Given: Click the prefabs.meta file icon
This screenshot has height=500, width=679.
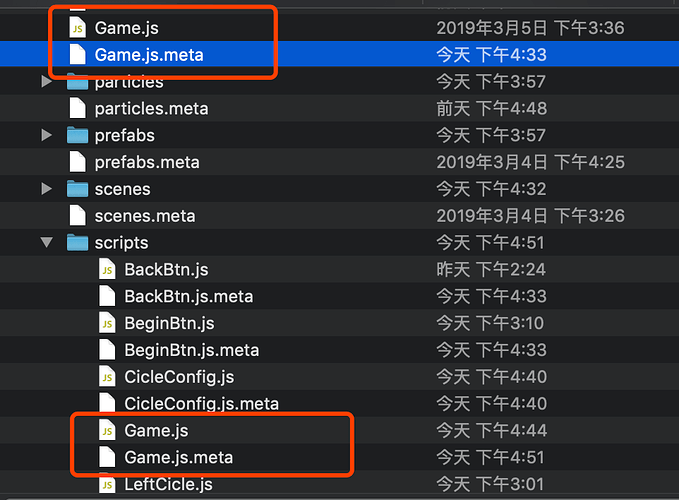Looking at the screenshot, I should coord(77,162).
